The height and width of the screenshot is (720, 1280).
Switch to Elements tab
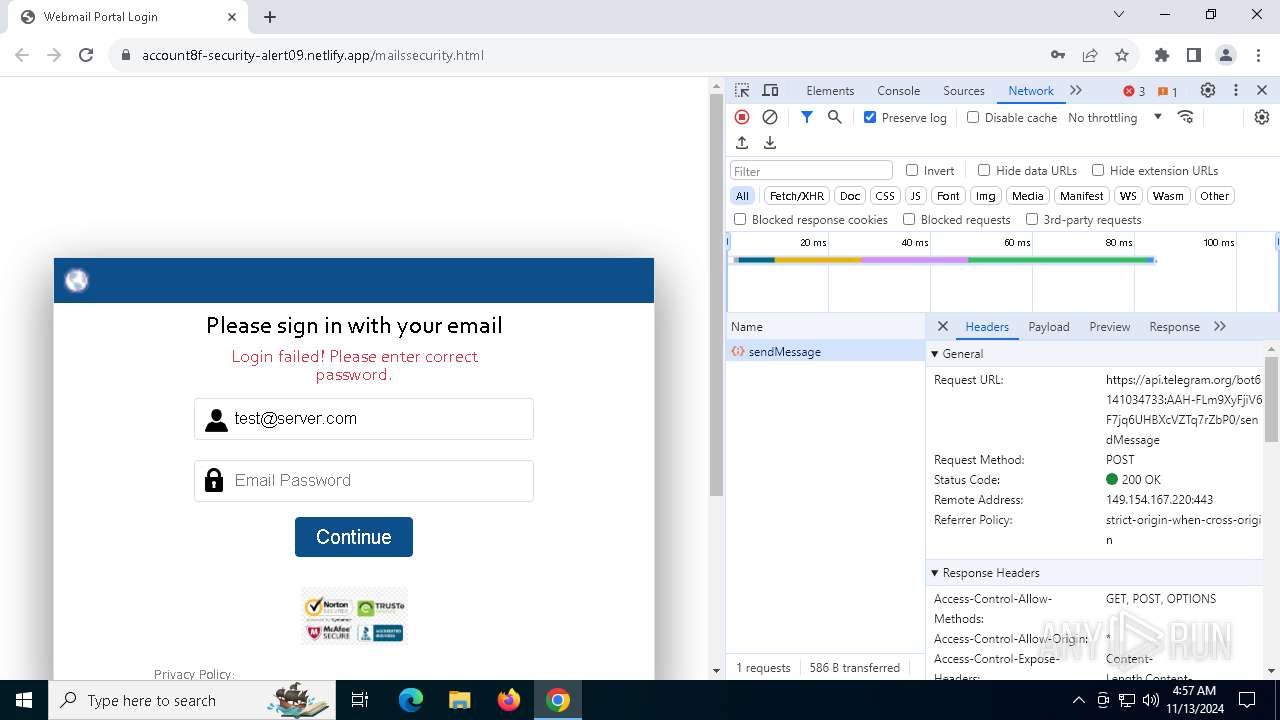830,90
